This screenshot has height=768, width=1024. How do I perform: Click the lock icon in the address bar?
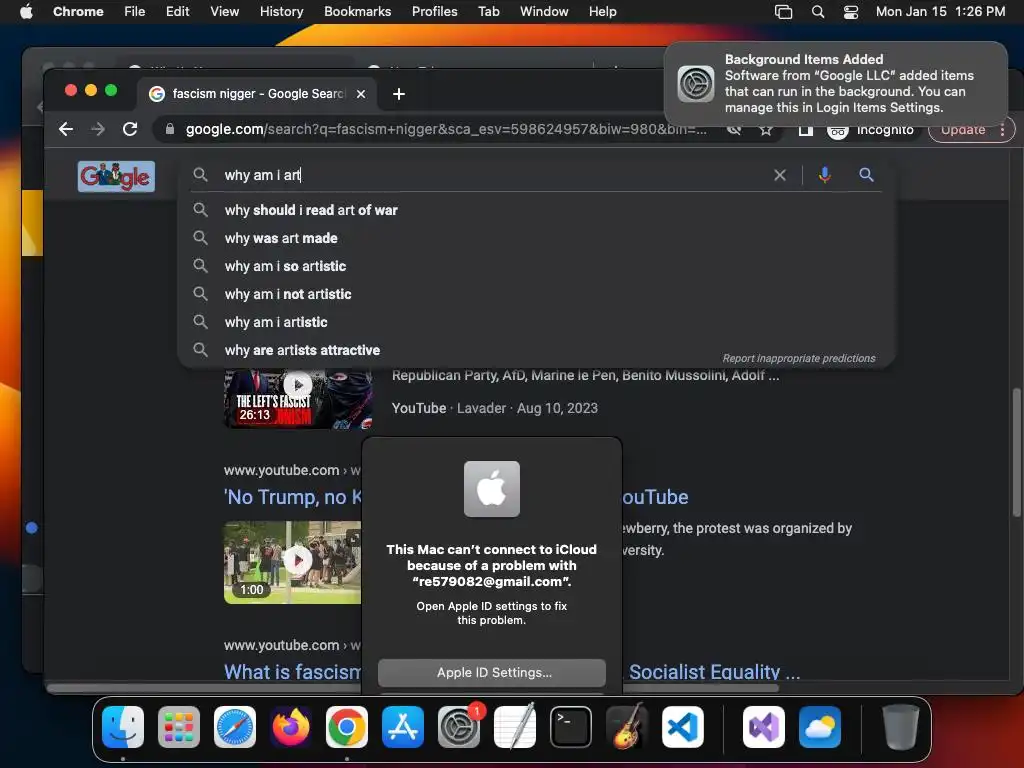pyautogui.click(x=170, y=129)
